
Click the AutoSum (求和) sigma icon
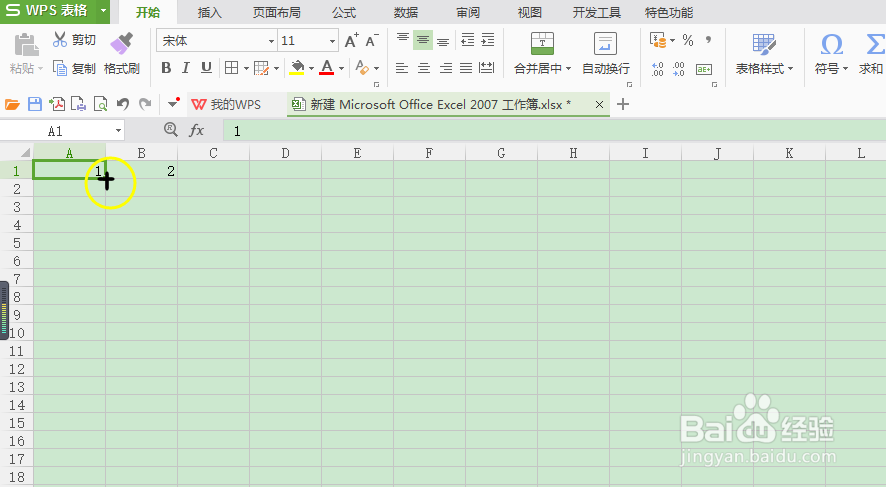click(x=875, y=44)
